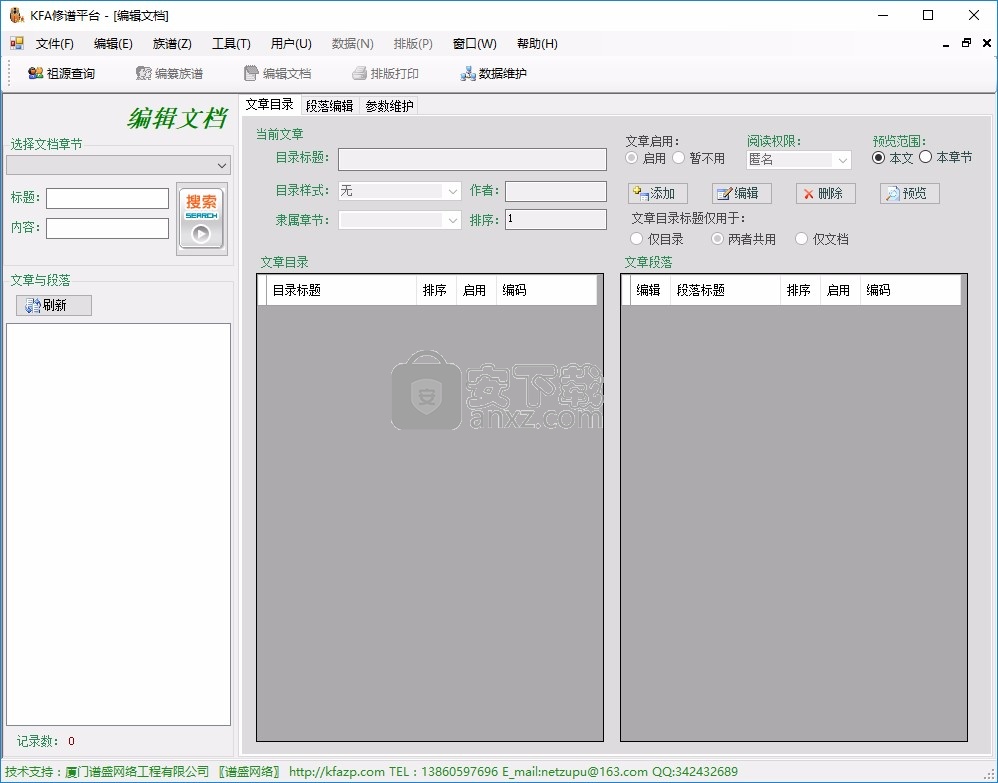Click the 删除 delete article button
Screen dimensions: 998x783
826,193
